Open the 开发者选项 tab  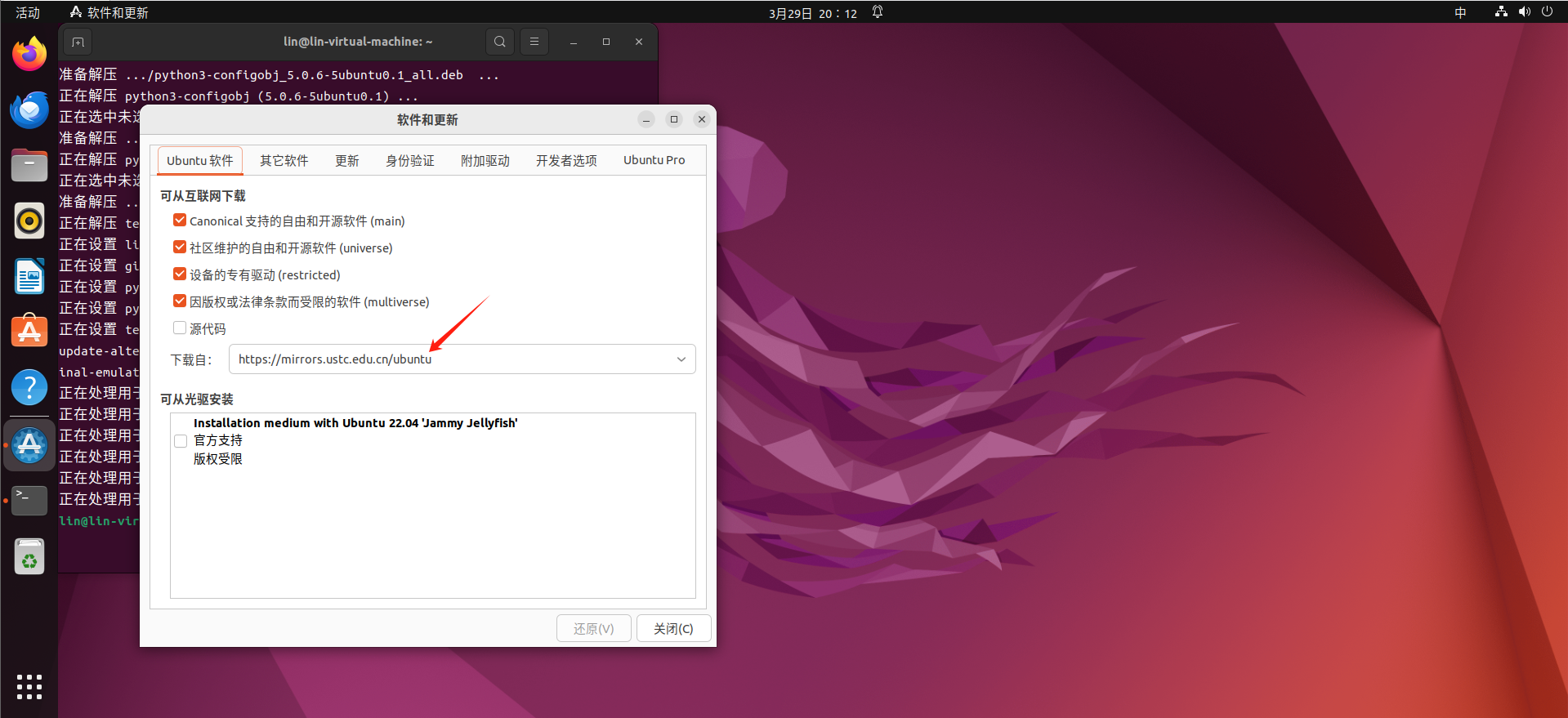pos(566,161)
